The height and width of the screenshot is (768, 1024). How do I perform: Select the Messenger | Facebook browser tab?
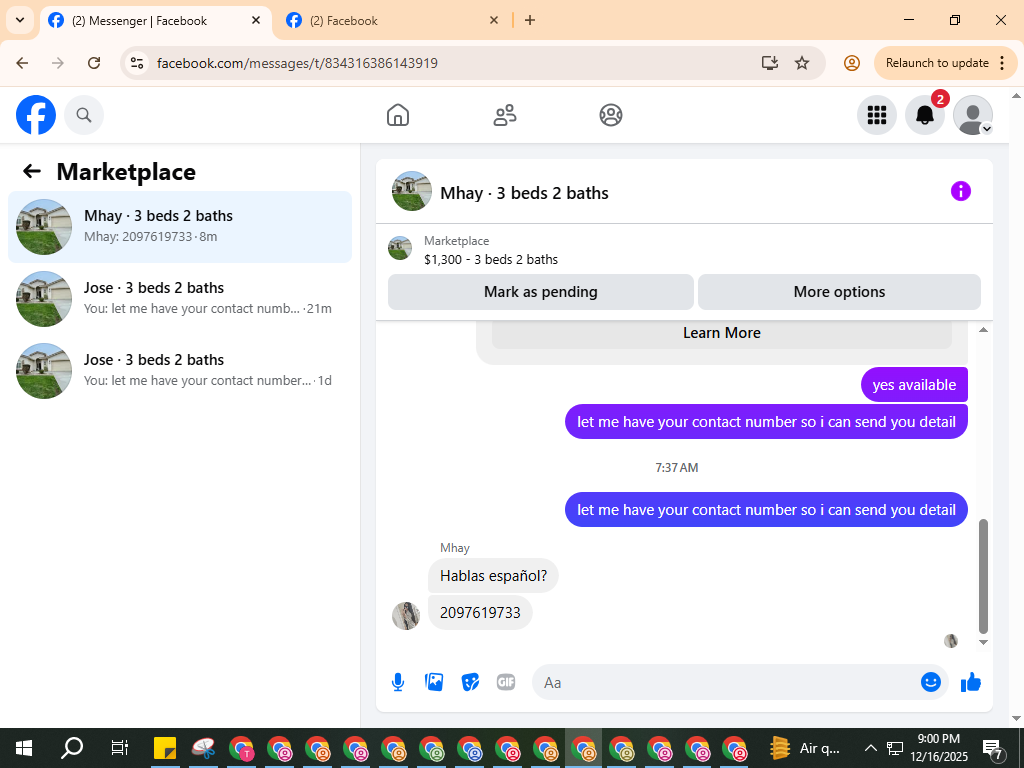pyautogui.click(x=157, y=21)
